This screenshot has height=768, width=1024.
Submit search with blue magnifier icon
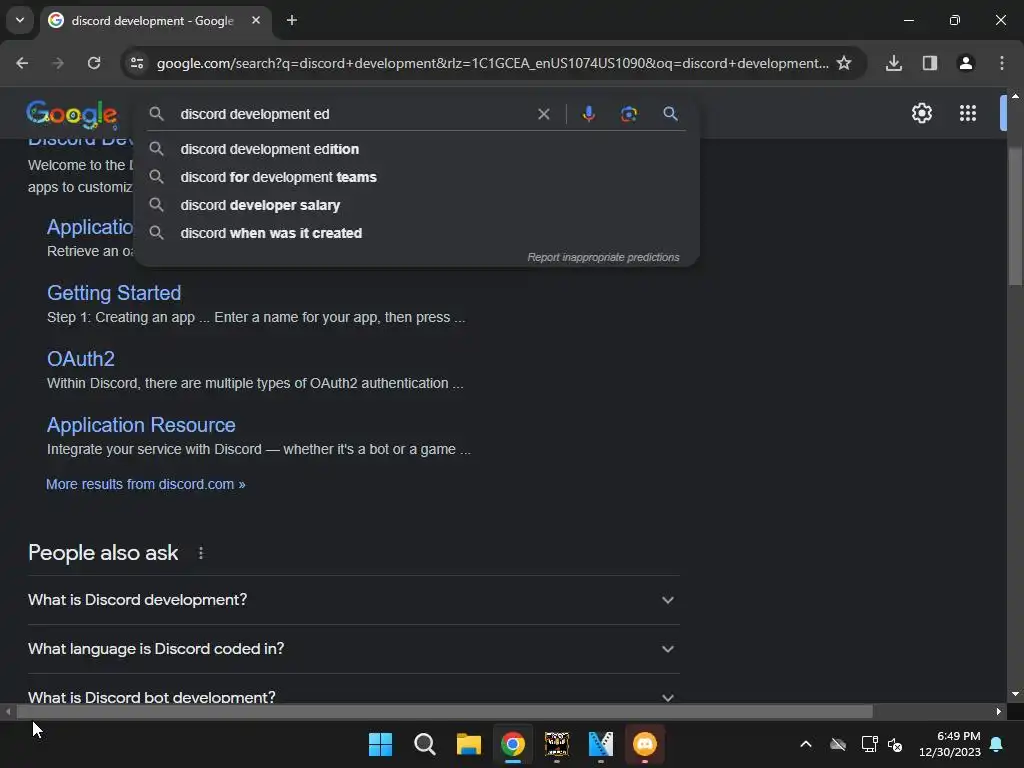(x=670, y=114)
